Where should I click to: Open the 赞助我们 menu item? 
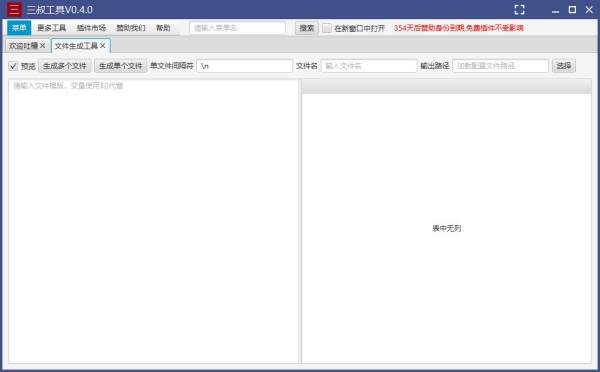(131, 28)
